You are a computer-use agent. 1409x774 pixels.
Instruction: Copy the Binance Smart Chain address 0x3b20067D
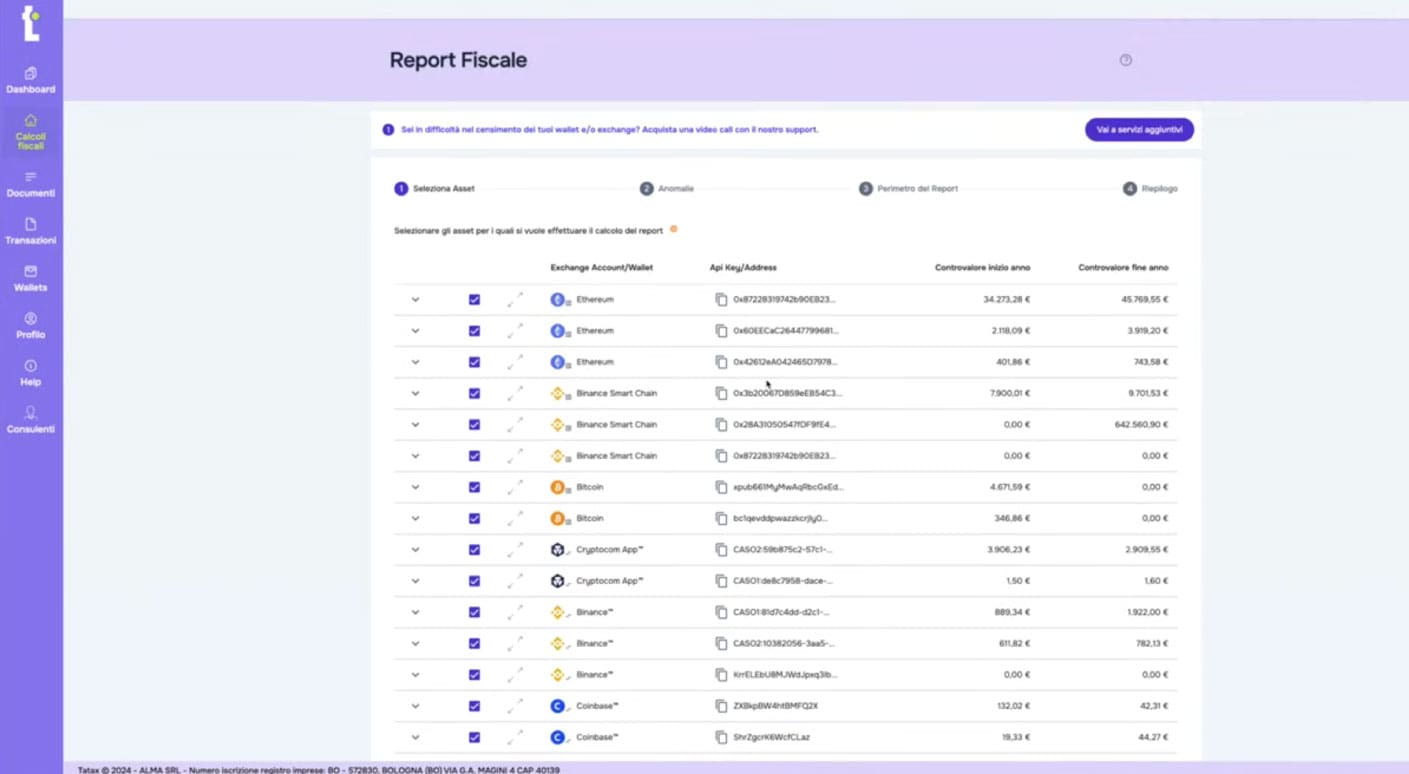coord(721,393)
